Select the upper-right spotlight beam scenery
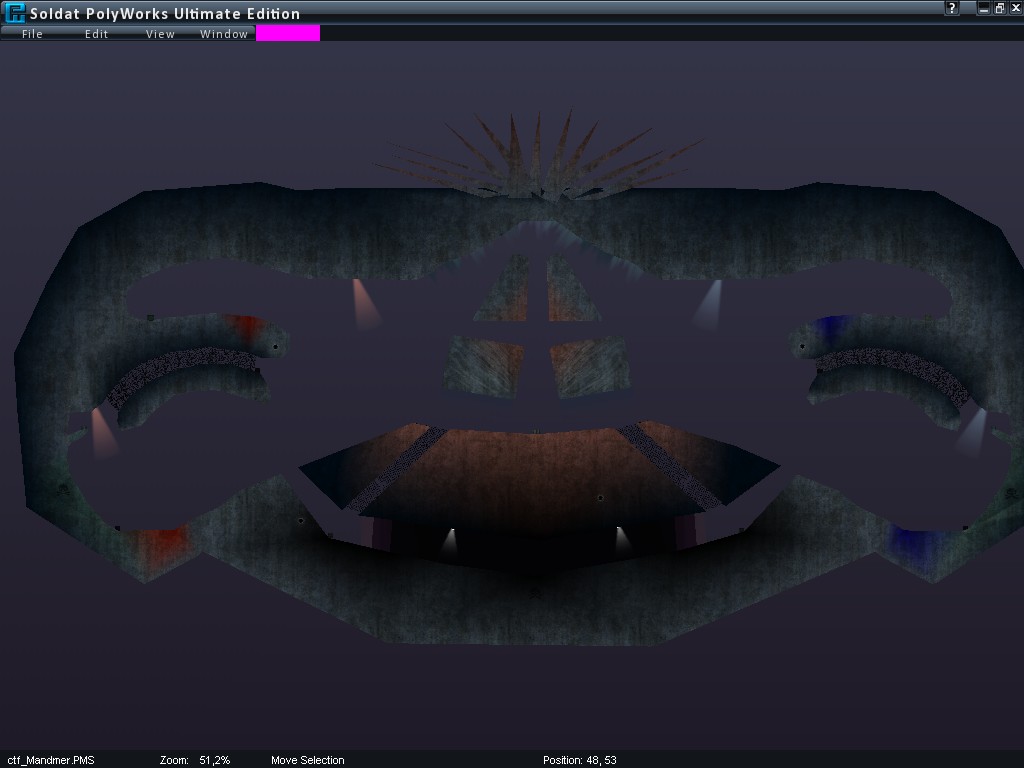This screenshot has width=1024, height=768. tap(709, 305)
